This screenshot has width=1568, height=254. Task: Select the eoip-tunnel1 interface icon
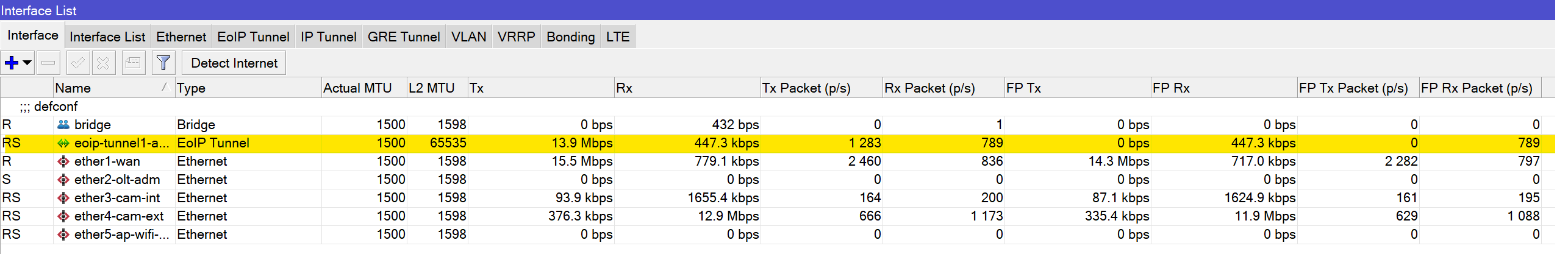click(63, 143)
